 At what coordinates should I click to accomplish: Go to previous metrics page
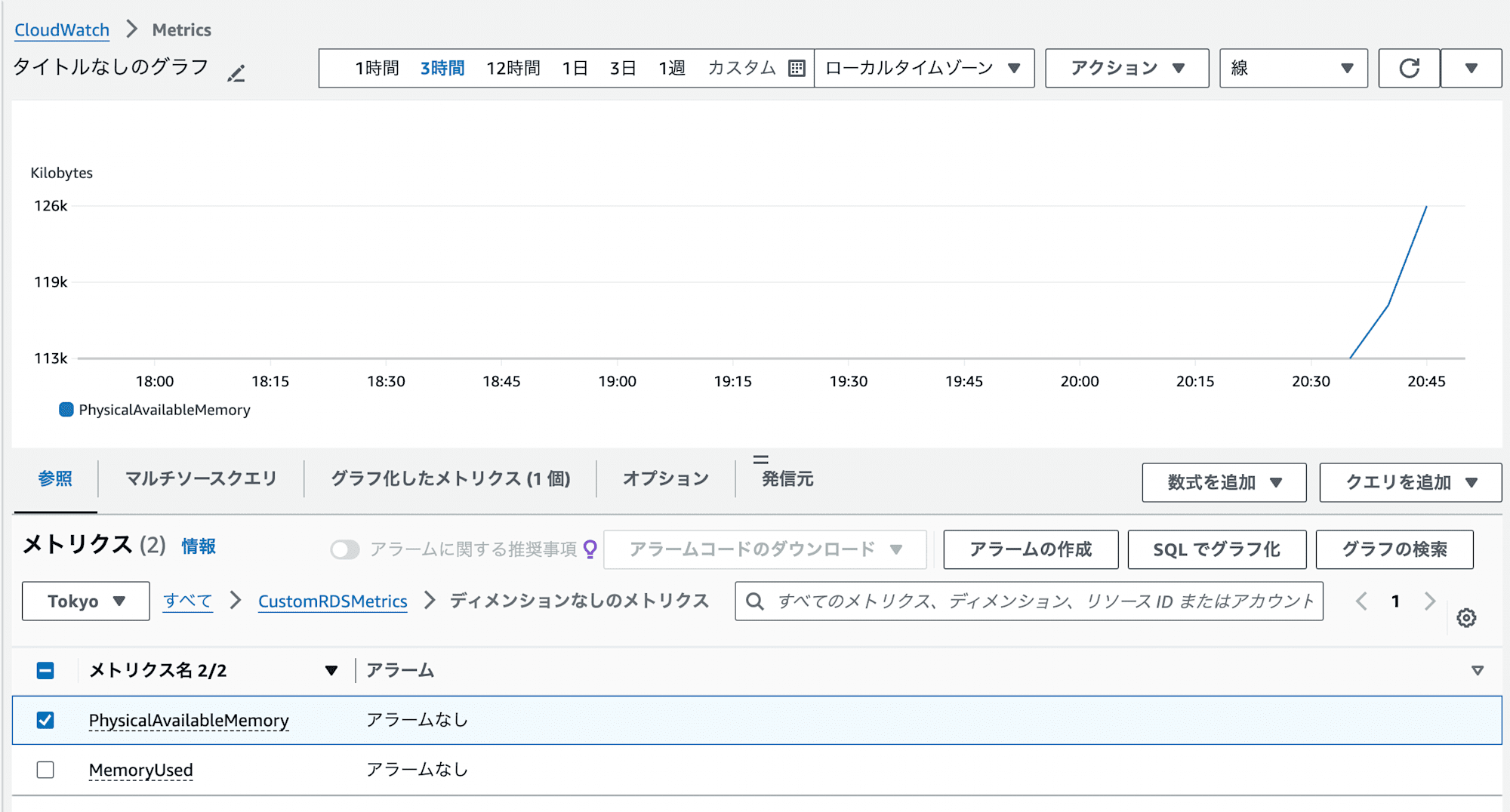(x=1361, y=601)
